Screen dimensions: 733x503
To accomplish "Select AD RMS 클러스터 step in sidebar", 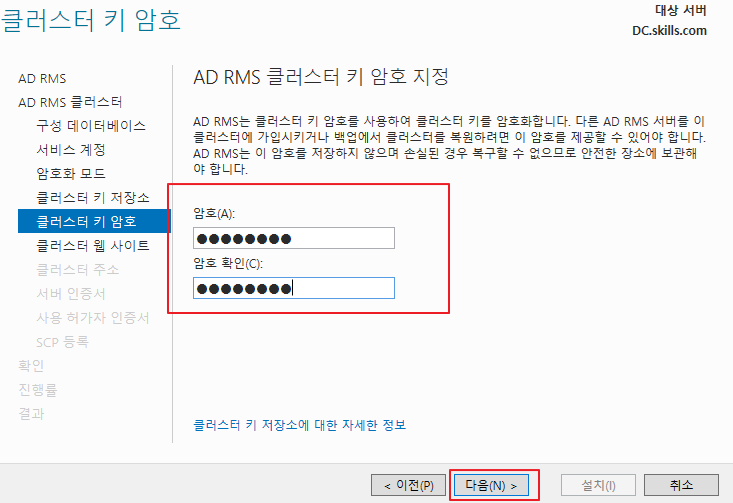I will 70,102.
